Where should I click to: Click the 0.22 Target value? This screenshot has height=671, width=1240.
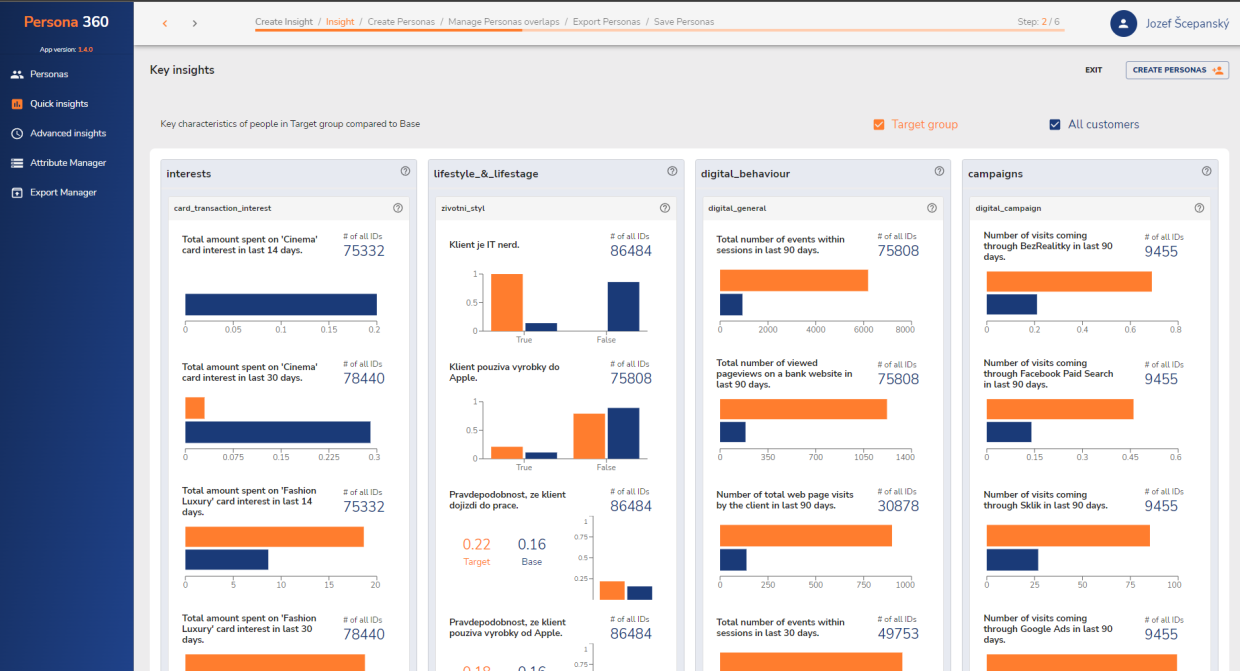pos(477,545)
